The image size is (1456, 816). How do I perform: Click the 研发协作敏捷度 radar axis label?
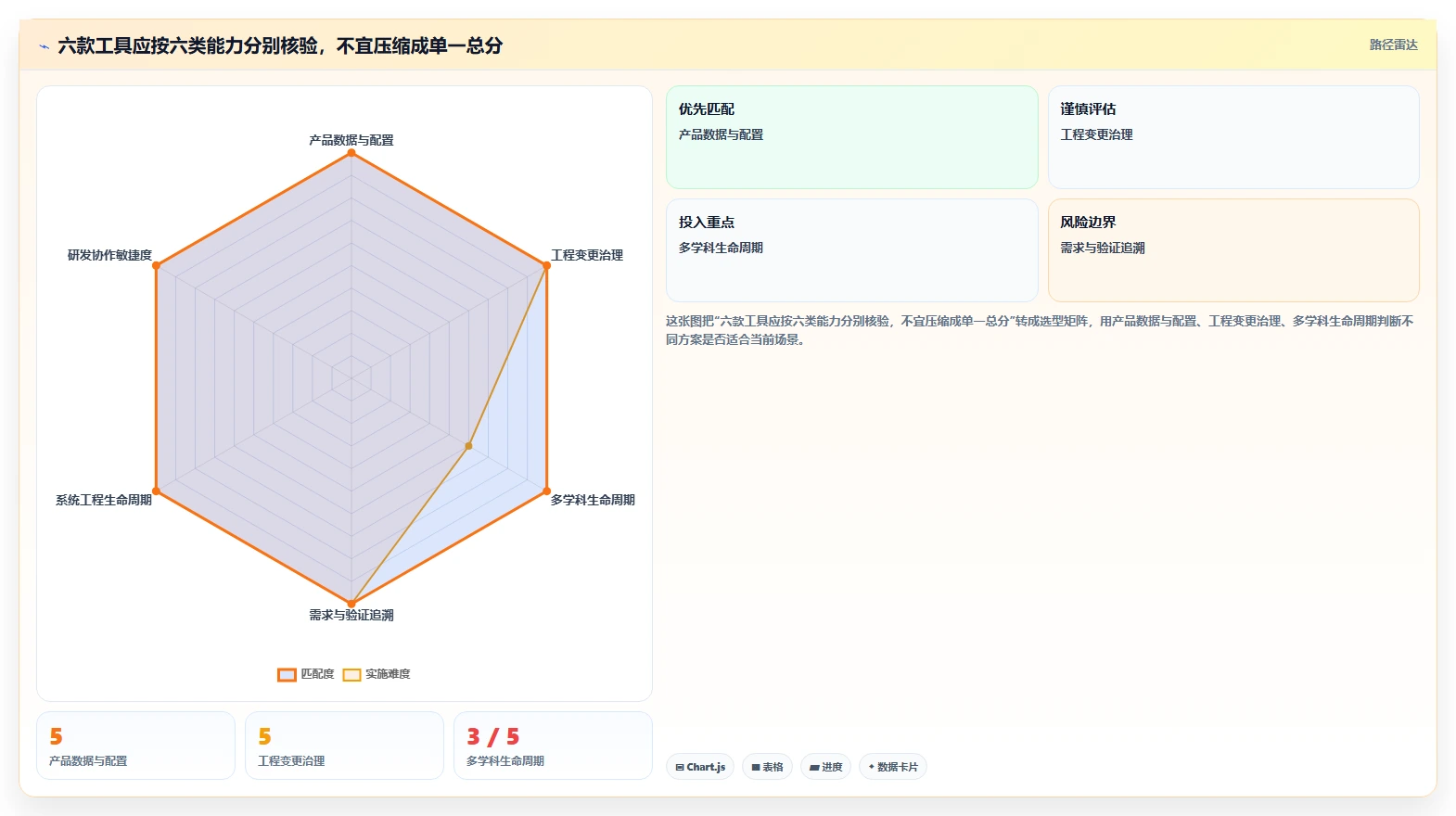point(109,255)
